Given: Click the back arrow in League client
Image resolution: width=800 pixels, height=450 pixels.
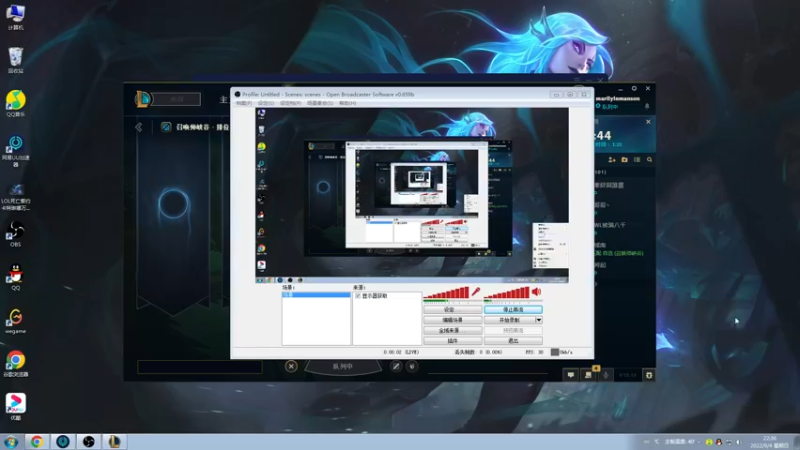Looking at the screenshot, I should click(x=139, y=127).
